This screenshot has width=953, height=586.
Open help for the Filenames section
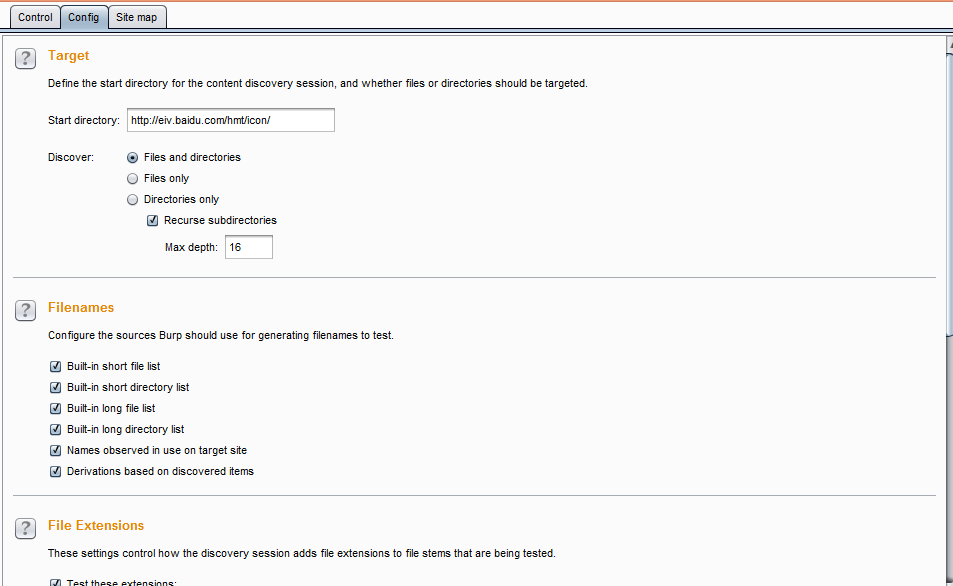[x=26, y=310]
